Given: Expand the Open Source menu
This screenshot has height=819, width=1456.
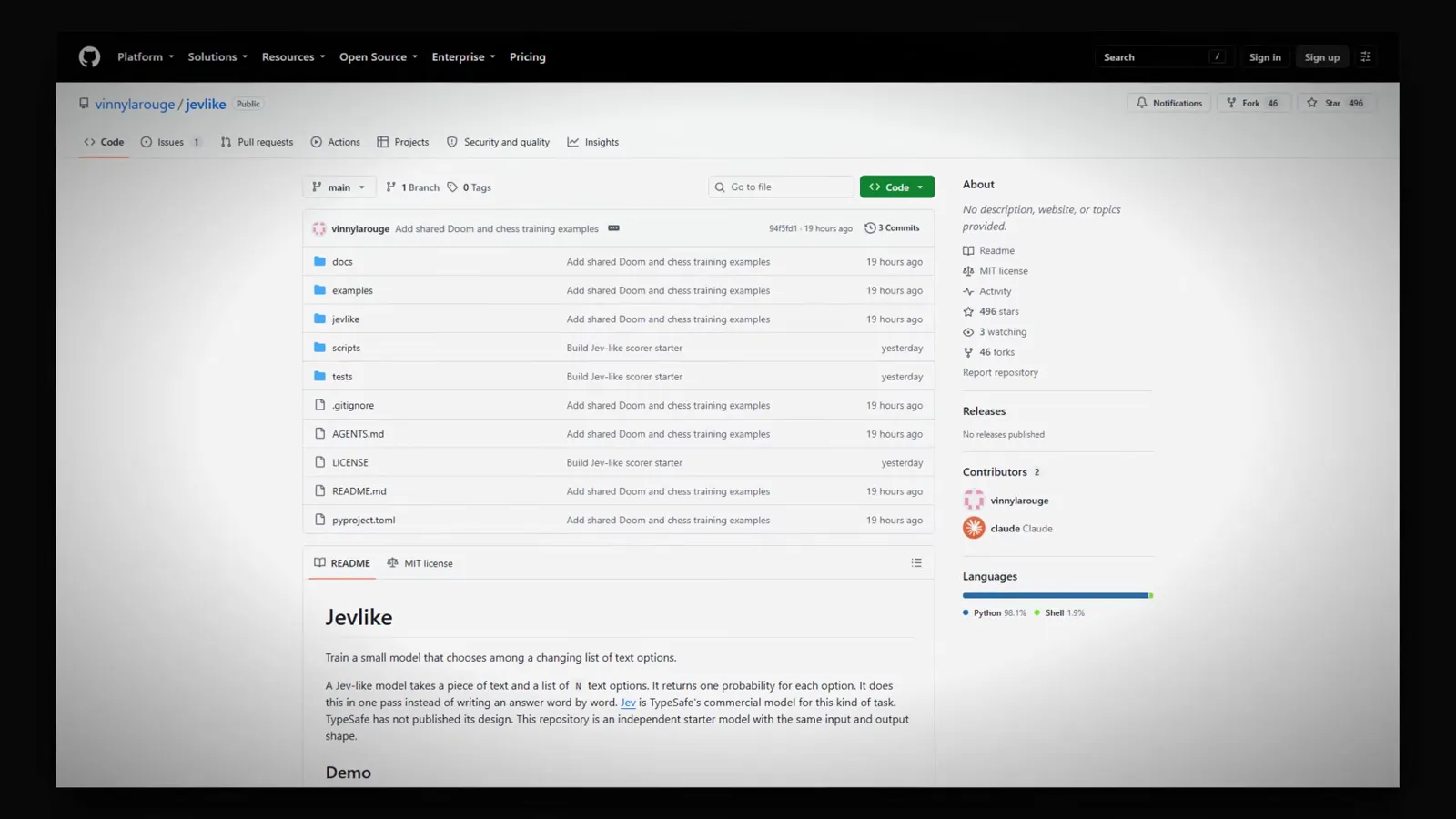Looking at the screenshot, I should (379, 56).
